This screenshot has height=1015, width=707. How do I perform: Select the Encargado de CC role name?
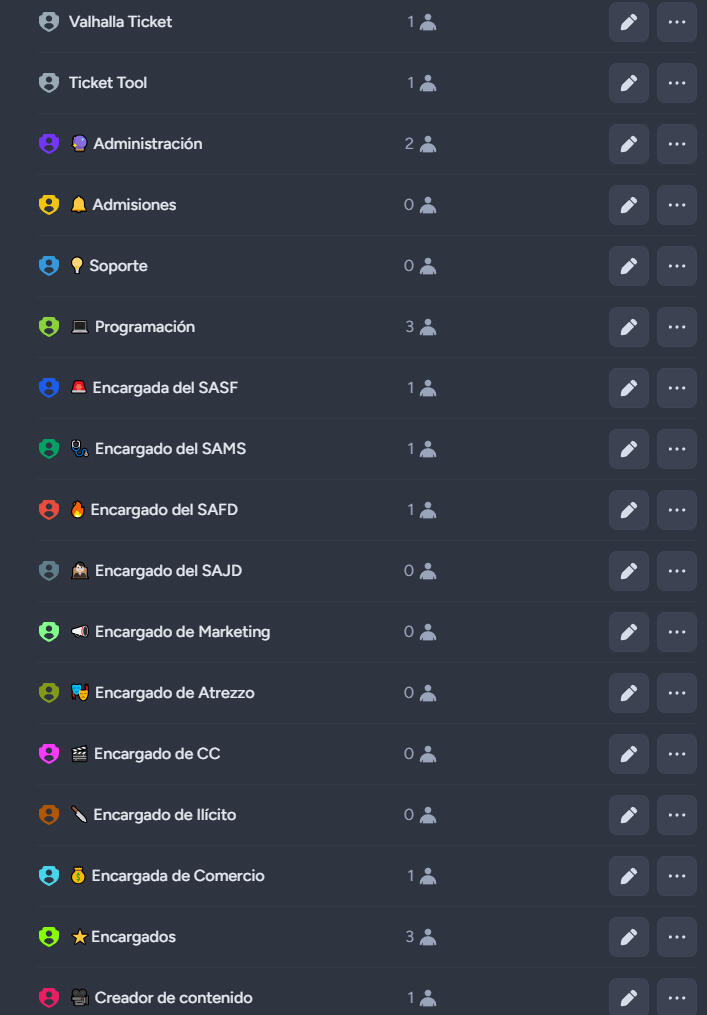point(157,754)
